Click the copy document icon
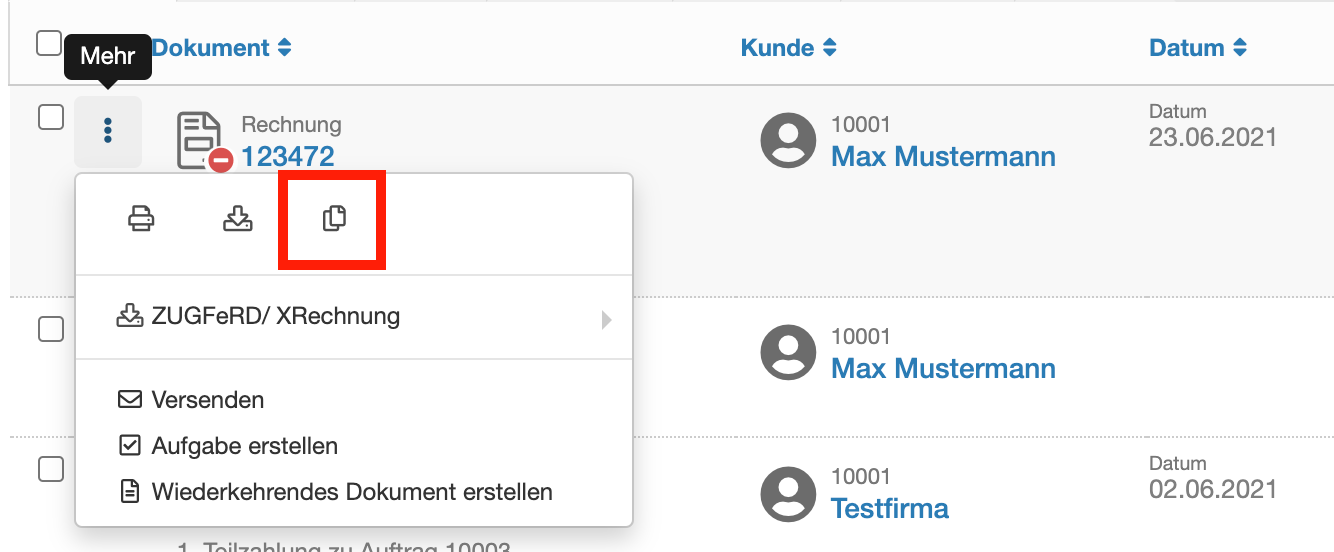The image size is (1334, 552). 334,219
